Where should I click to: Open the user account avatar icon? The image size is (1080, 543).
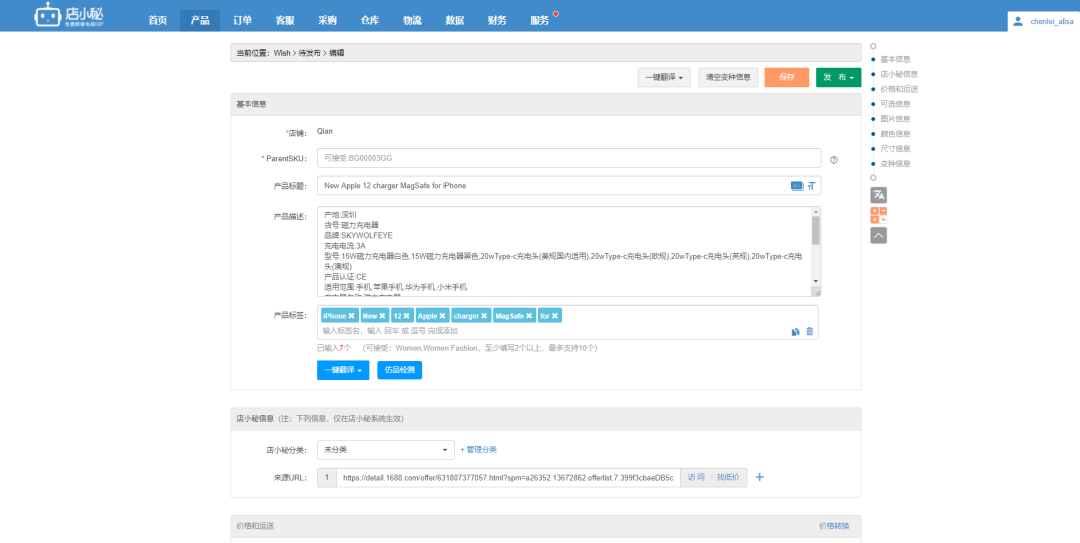(x=1018, y=21)
